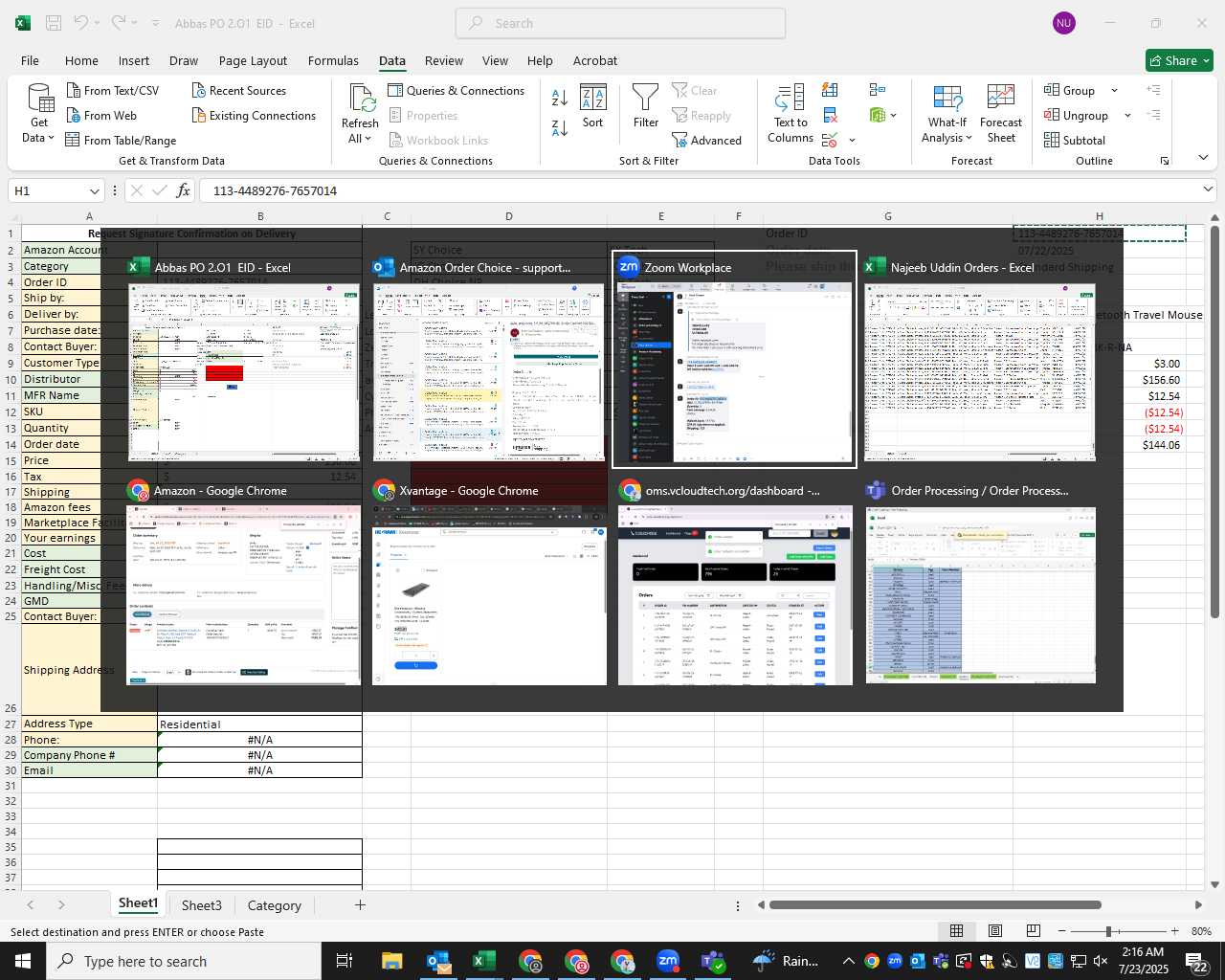1225x980 pixels.
Task: Click the horizontal scrollbar thumb
Action: tap(935, 904)
